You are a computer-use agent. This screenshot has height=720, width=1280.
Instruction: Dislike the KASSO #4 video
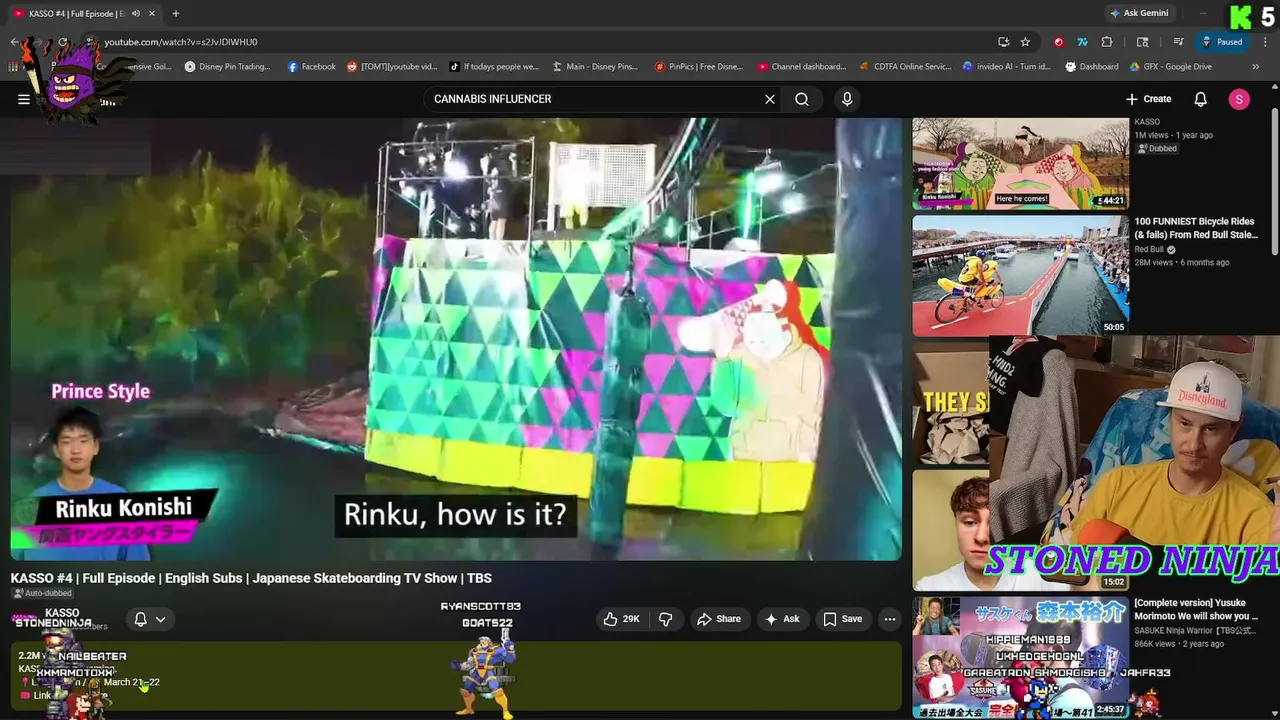(666, 619)
